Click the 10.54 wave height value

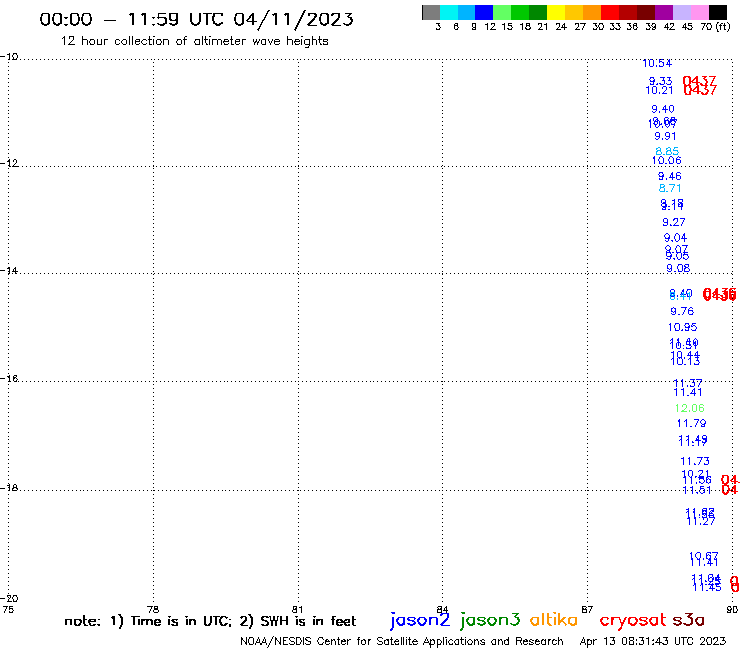(x=657, y=63)
